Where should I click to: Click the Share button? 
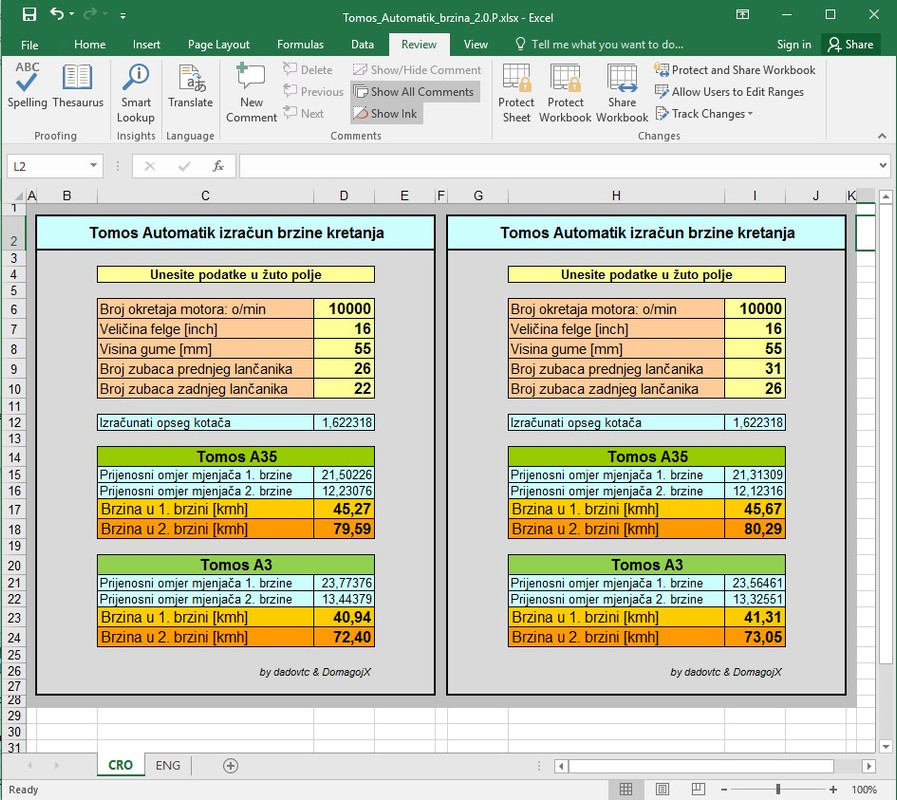(851, 45)
